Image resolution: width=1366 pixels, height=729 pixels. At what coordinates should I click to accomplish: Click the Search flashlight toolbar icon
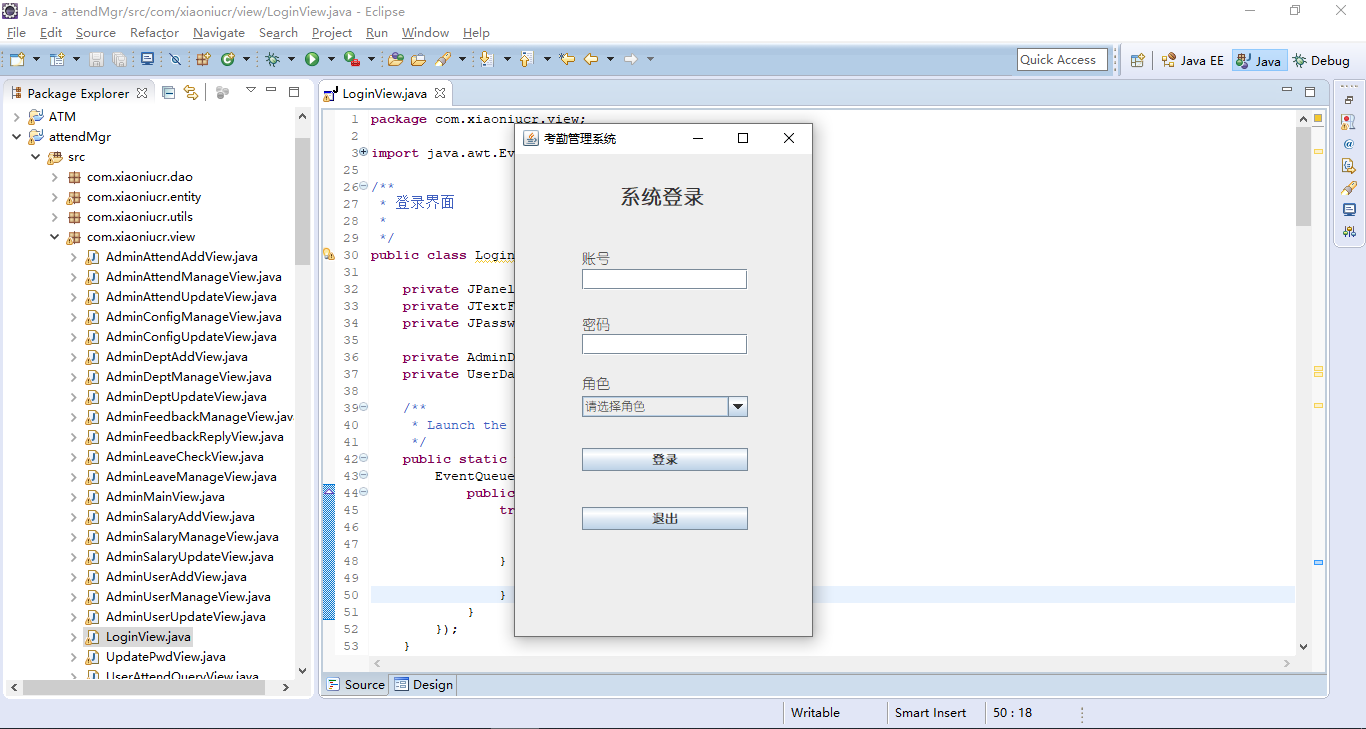coord(443,59)
